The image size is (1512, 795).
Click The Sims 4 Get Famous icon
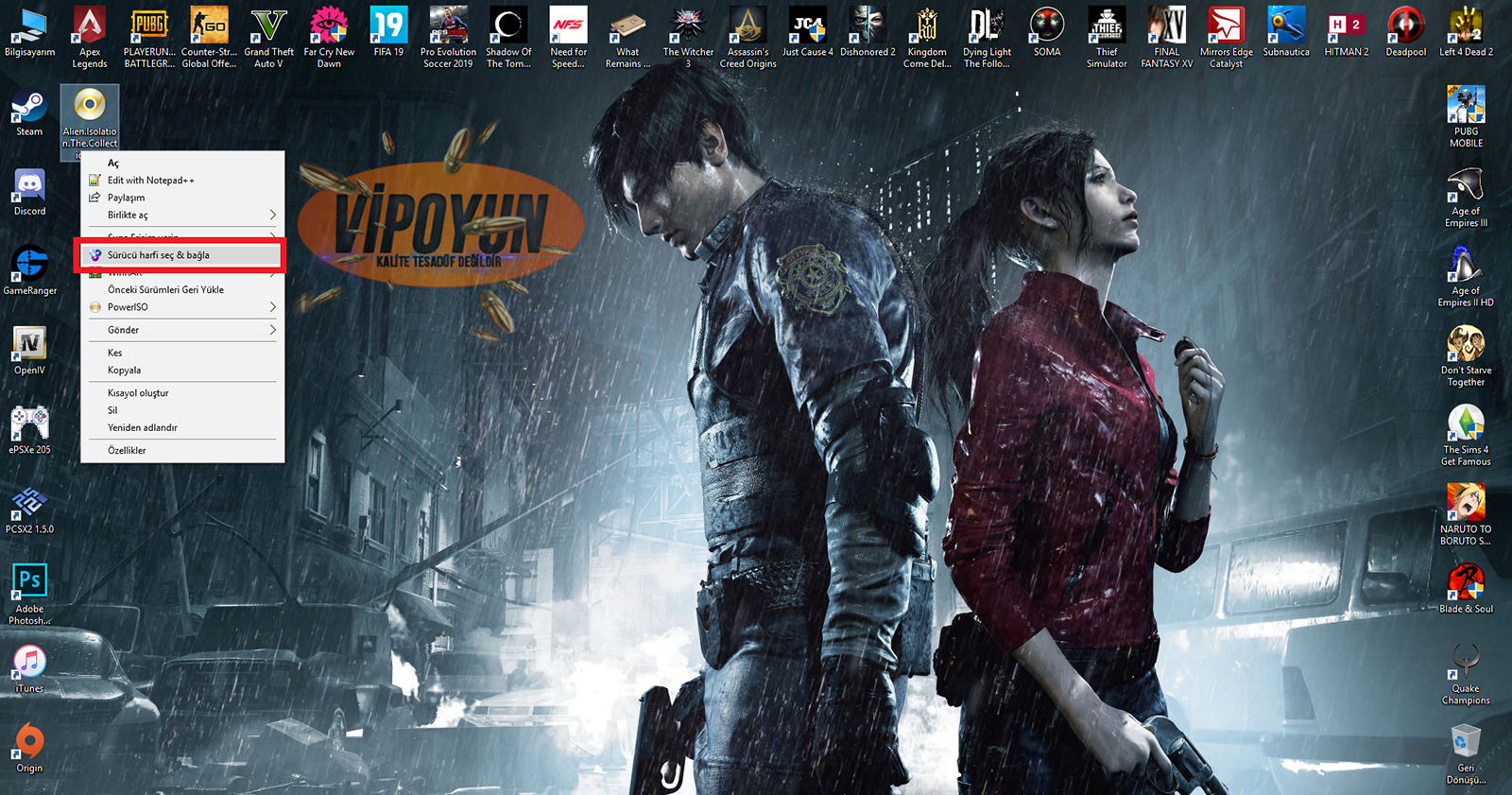(1466, 436)
